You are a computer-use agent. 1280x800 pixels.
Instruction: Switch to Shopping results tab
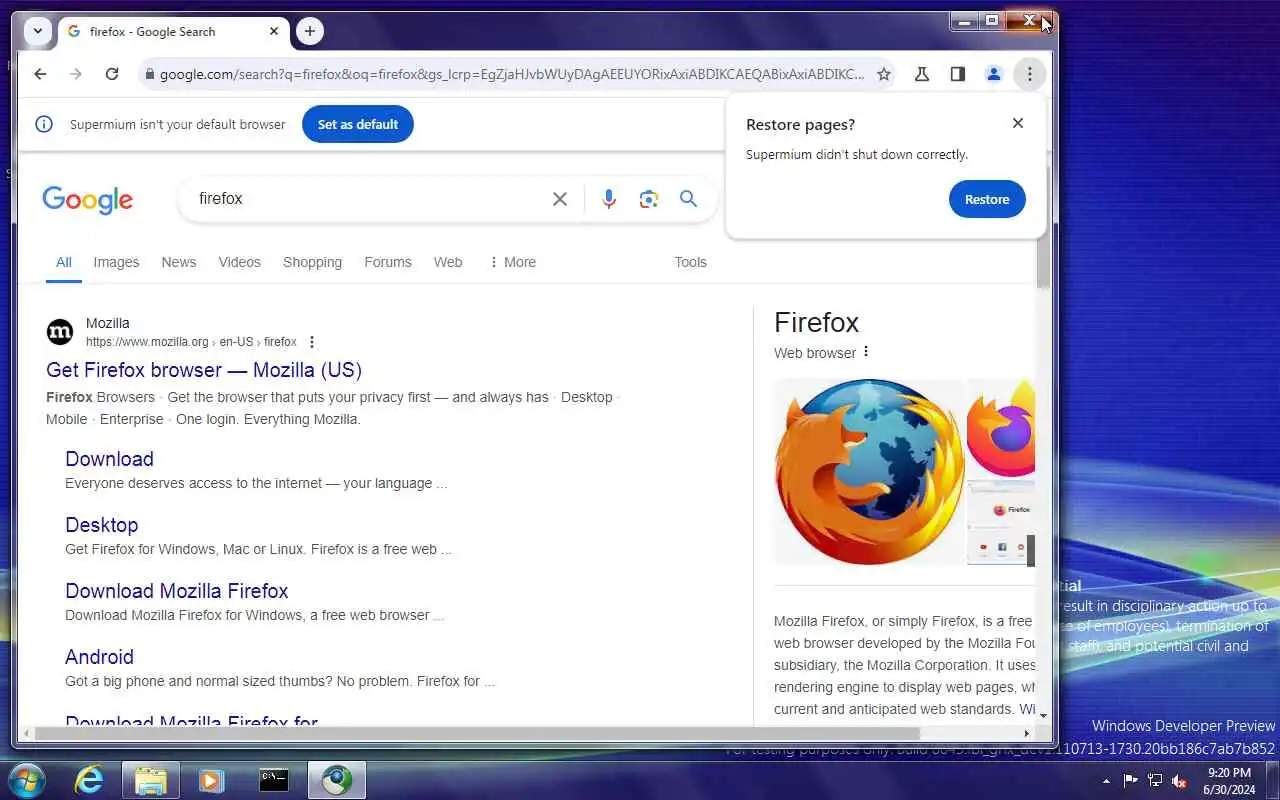click(312, 262)
